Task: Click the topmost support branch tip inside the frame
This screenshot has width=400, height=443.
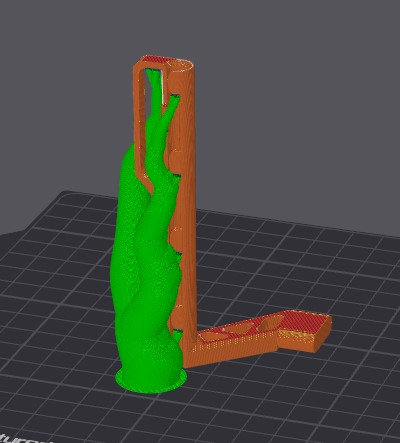Action: (x=154, y=72)
